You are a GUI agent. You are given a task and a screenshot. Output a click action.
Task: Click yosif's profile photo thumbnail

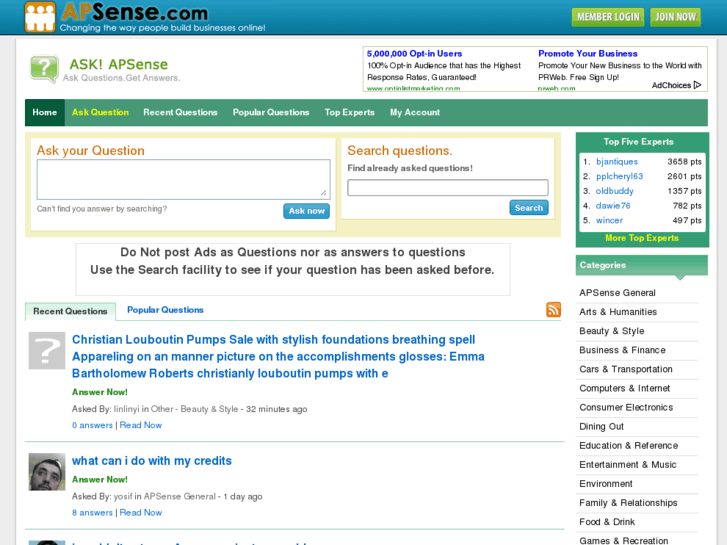pos(47,472)
